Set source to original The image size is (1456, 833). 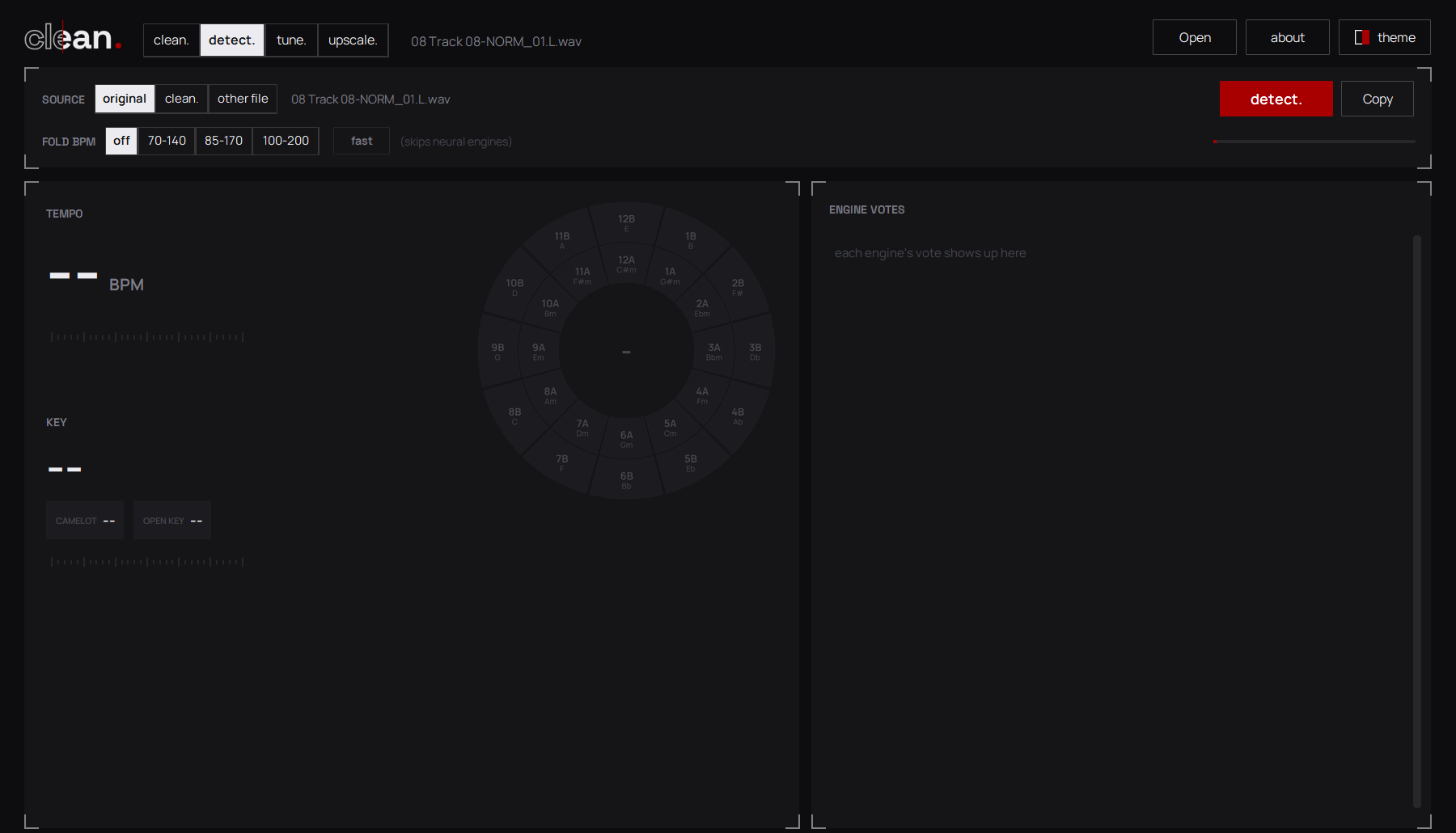tap(125, 99)
